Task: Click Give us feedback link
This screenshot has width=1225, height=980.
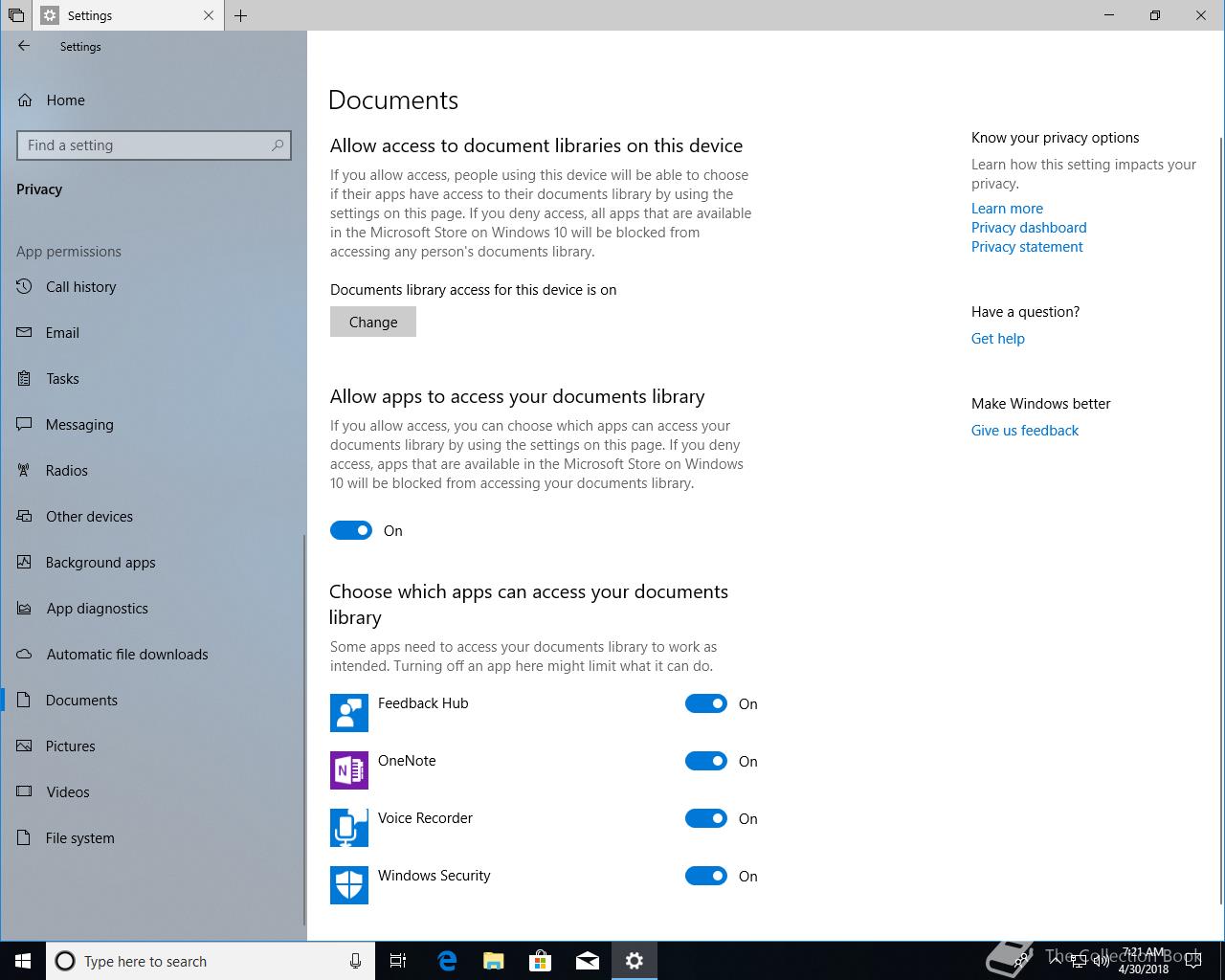Action: coord(1024,430)
